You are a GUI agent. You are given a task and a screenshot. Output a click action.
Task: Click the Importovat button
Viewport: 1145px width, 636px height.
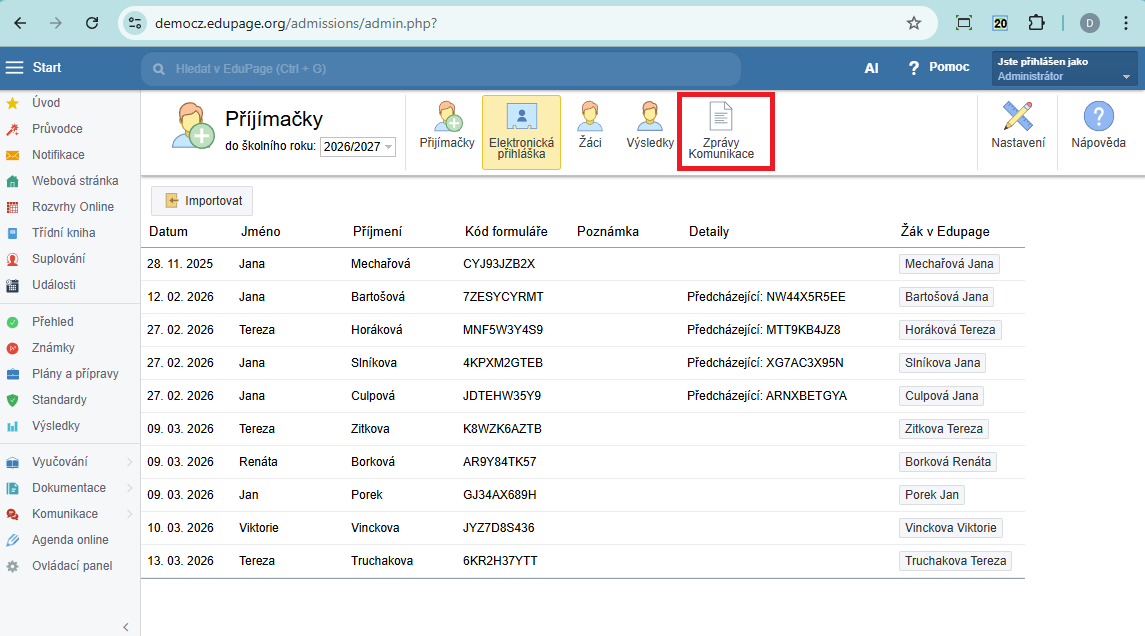(202, 201)
